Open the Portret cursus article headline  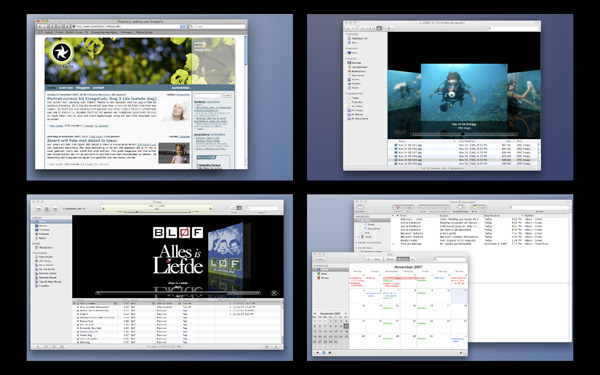[x=102, y=99]
